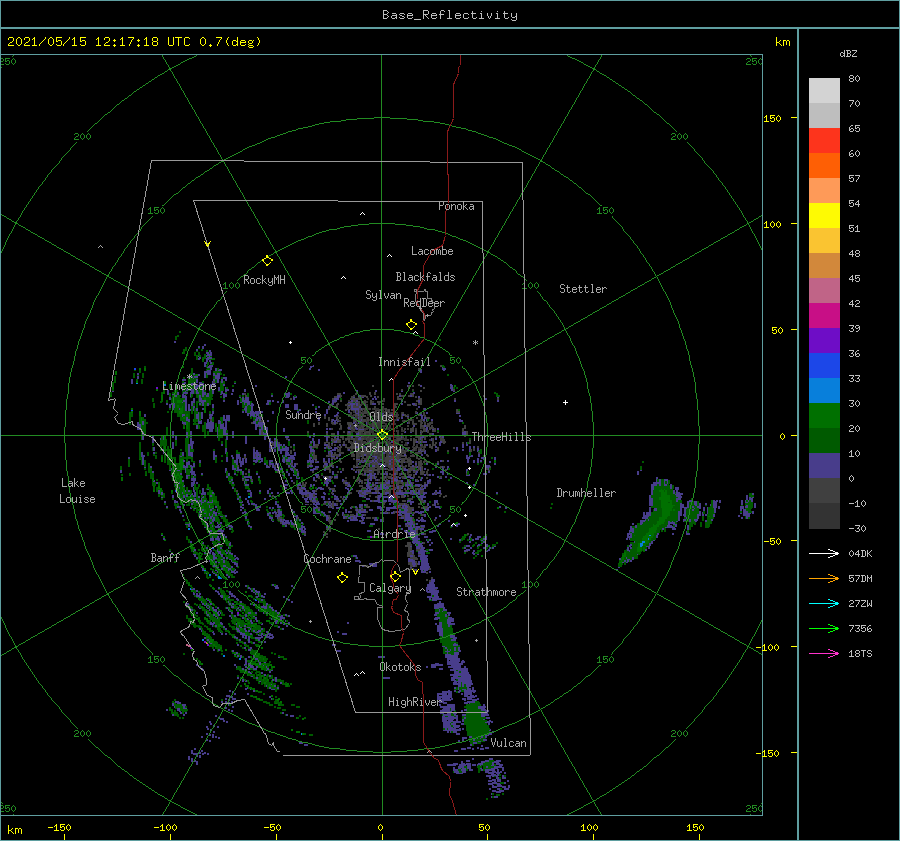Click the Innisfail label

pyautogui.click(x=404, y=362)
